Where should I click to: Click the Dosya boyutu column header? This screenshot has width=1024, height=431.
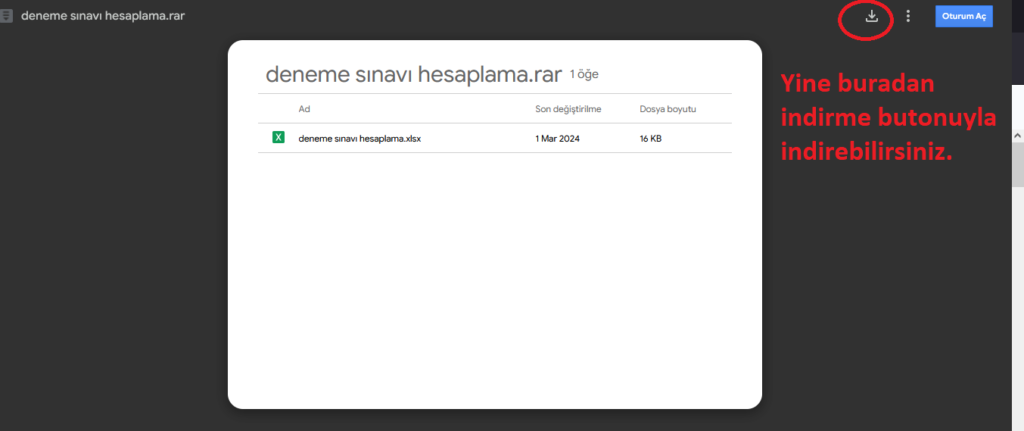click(667, 108)
